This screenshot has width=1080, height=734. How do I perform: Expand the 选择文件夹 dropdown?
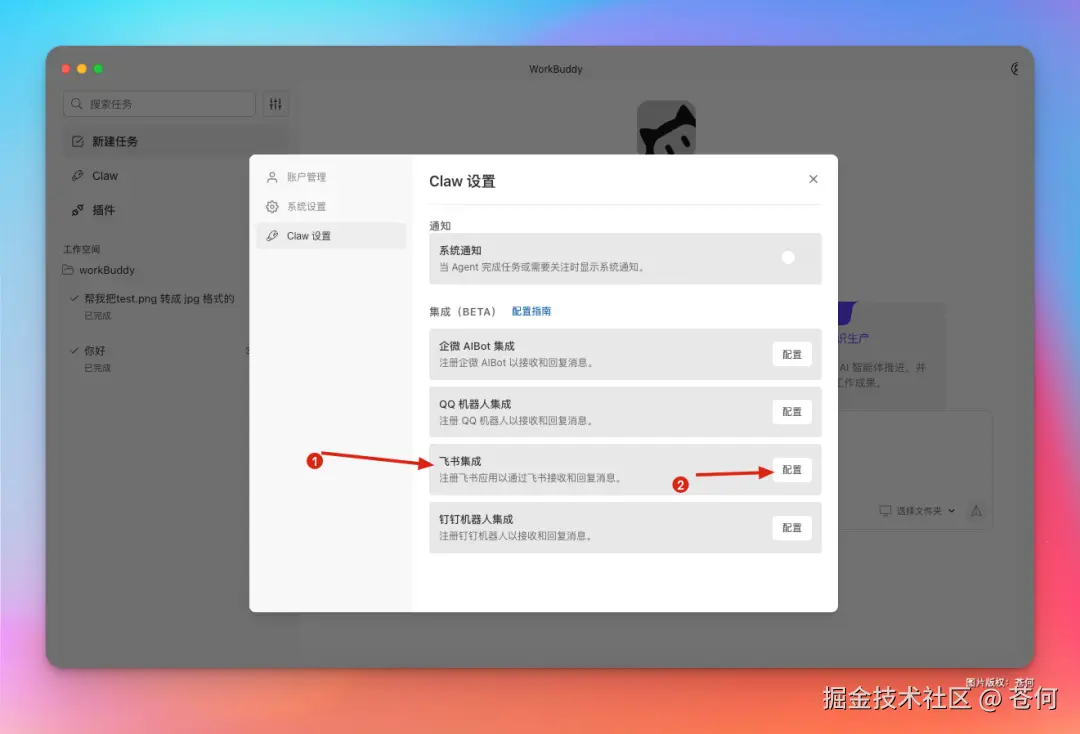953,510
